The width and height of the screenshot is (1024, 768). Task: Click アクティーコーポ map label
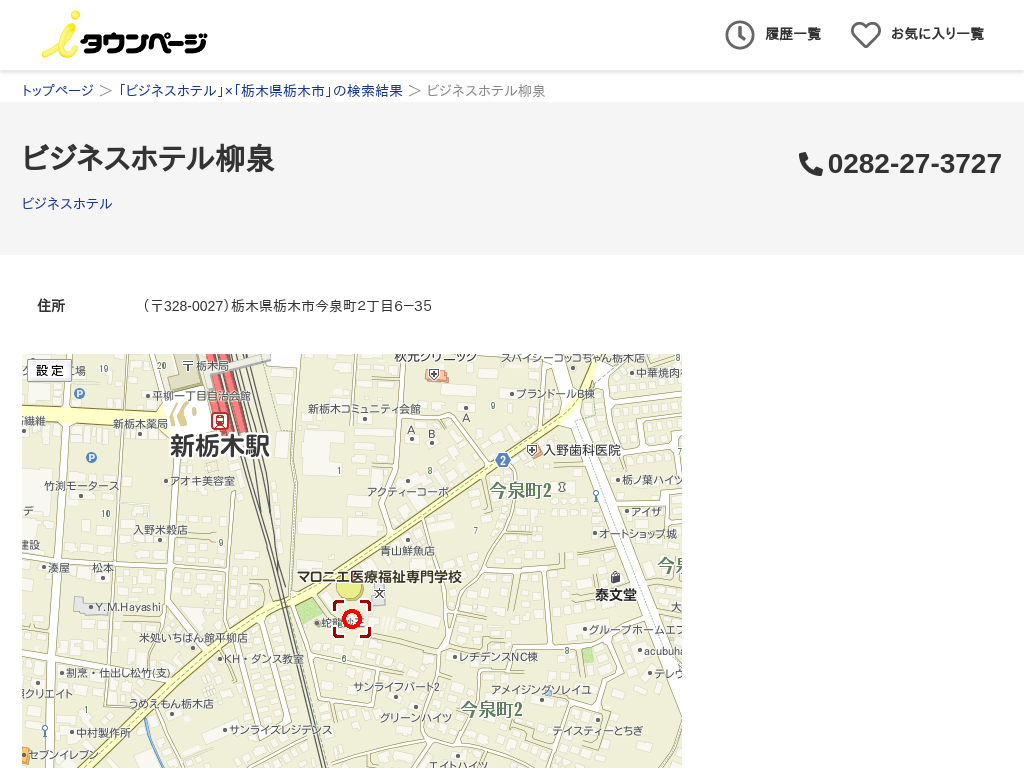coord(408,491)
